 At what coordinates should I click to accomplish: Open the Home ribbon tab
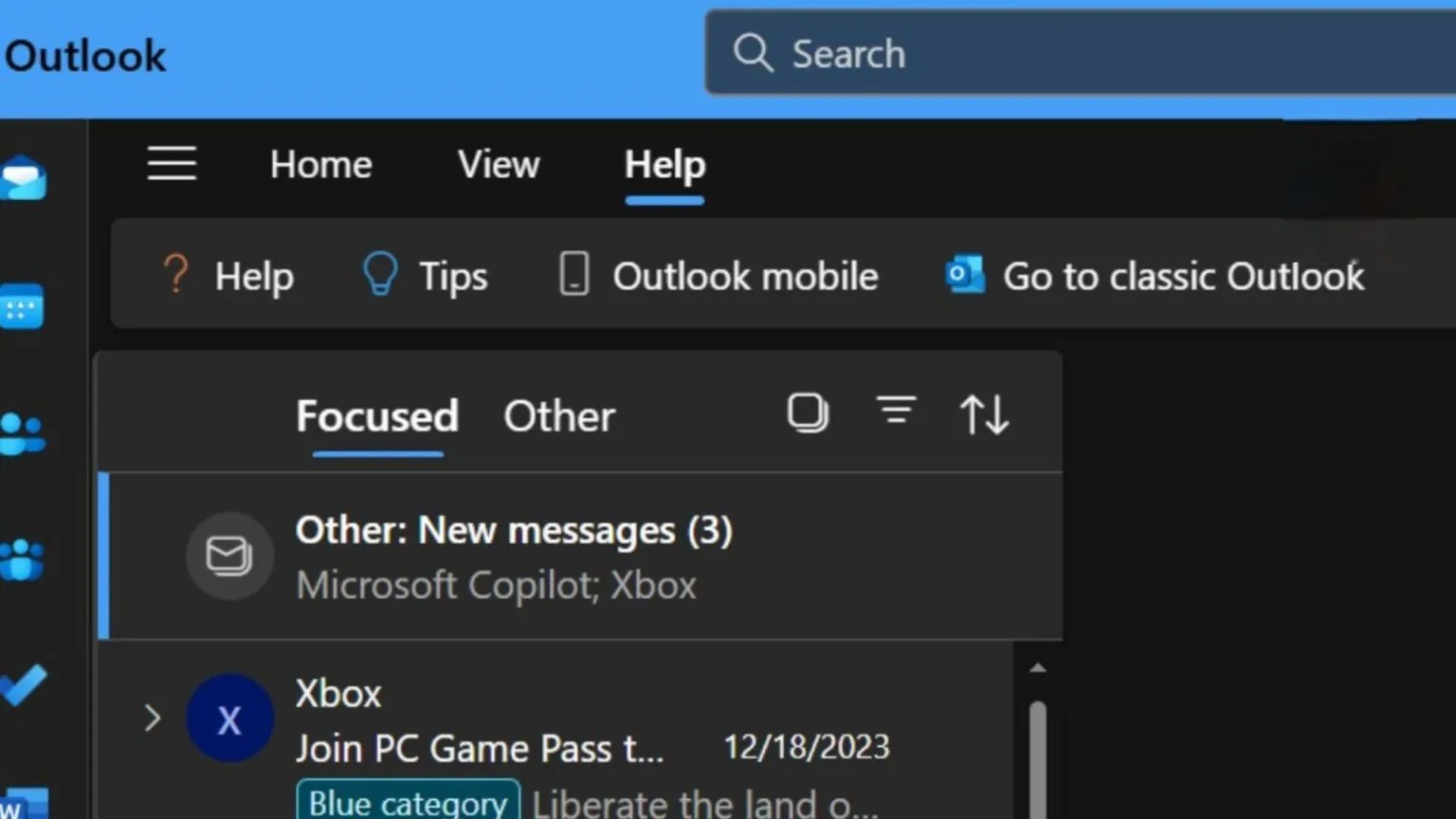pos(321,165)
